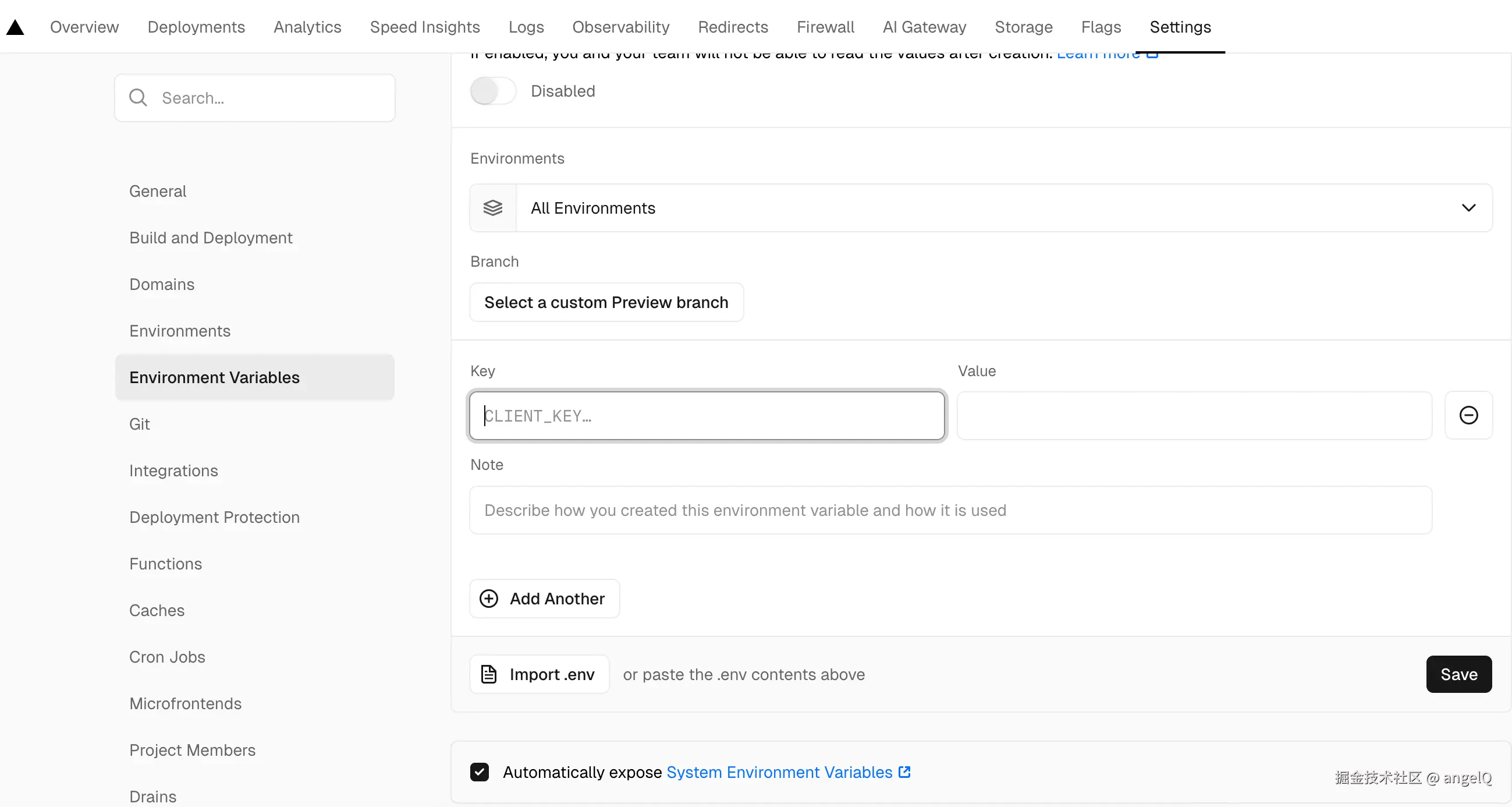Image resolution: width=1512 pixels, height=807 pixels.
Task: Click the layers icon beside All Environments
Action: click(493, 208)
